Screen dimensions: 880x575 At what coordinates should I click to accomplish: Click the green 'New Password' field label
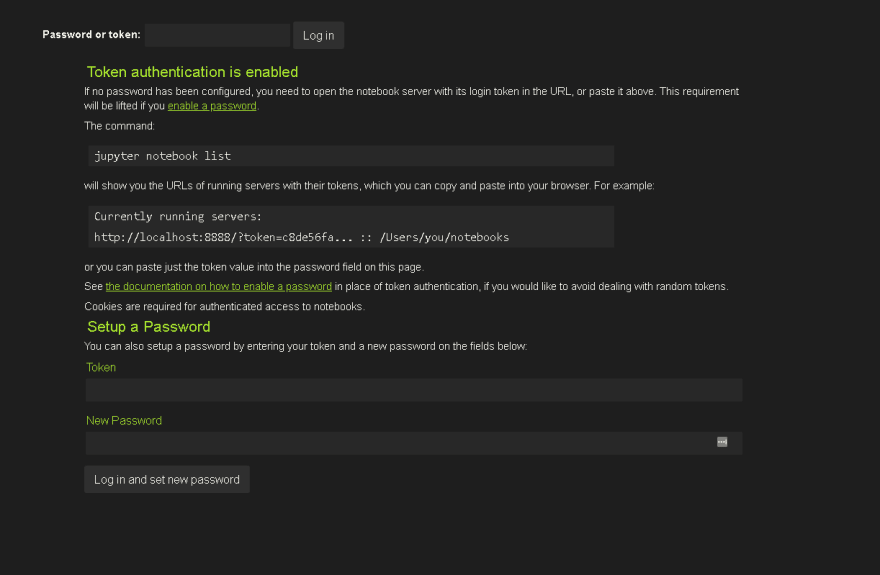pyautogui.click(x=124, y=421)
